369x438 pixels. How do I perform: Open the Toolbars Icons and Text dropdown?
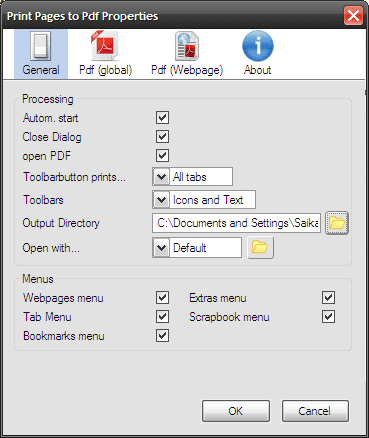pyautogui.click(x=204, y=200)
